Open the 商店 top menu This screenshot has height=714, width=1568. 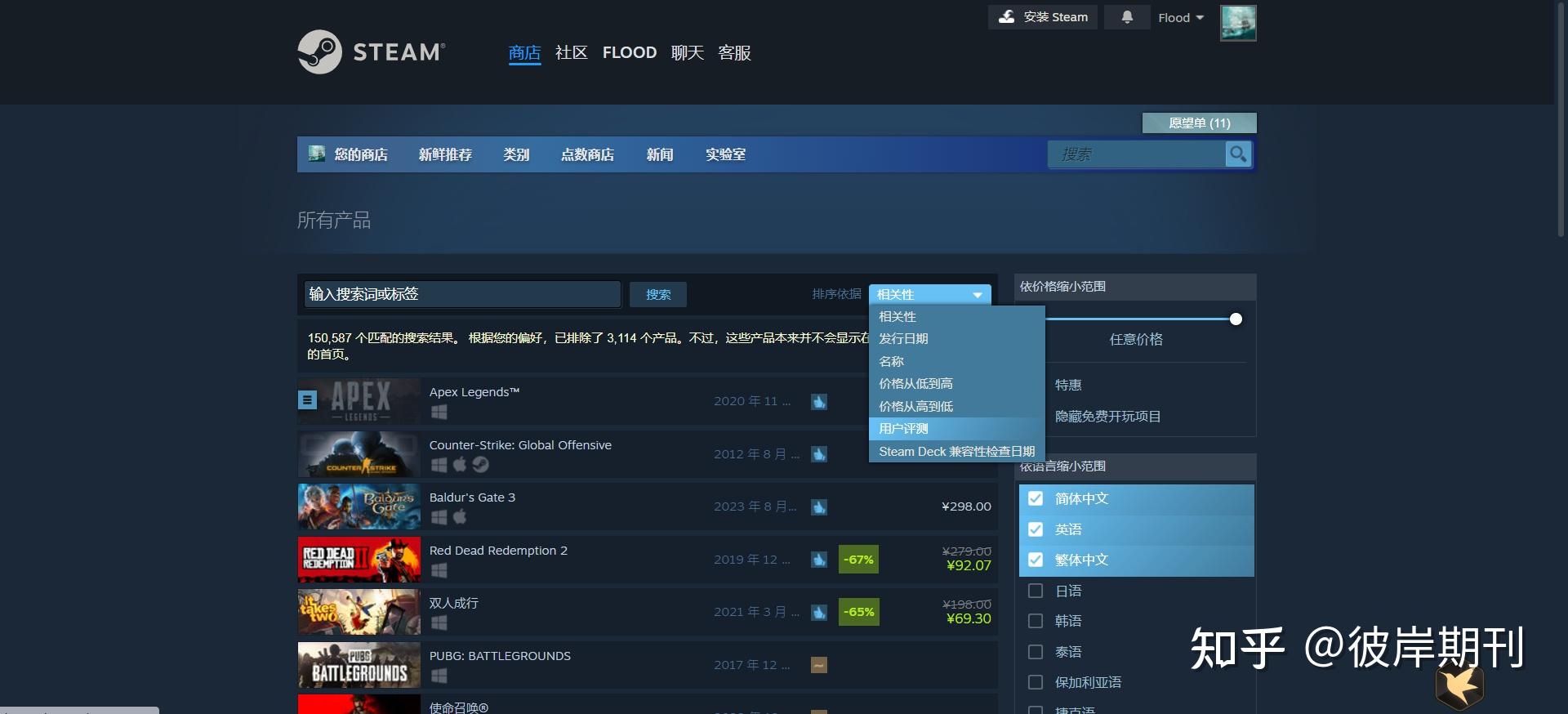coord(524,53)
